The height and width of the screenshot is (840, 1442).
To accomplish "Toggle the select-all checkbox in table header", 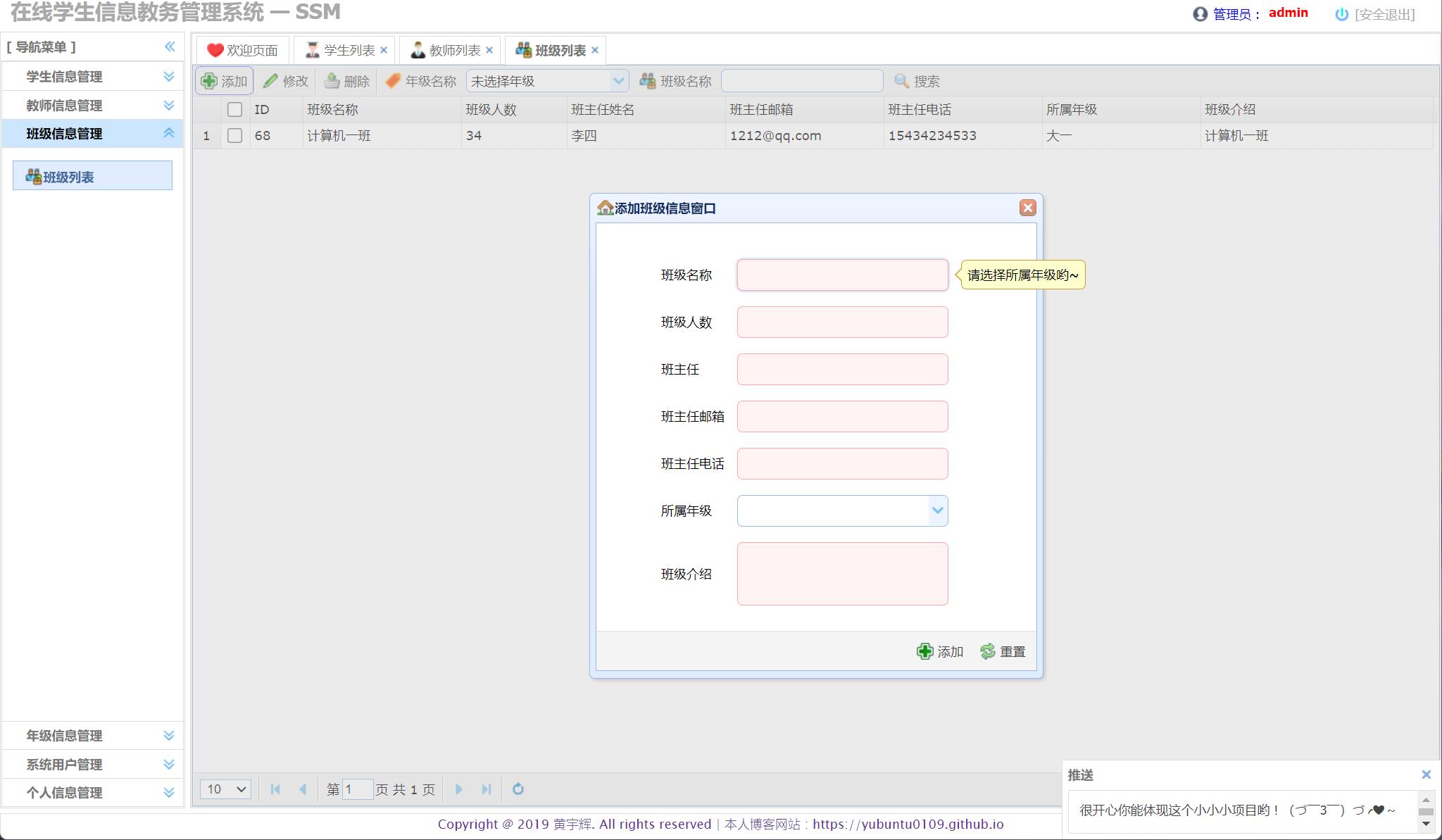I will tap(236, 109).
